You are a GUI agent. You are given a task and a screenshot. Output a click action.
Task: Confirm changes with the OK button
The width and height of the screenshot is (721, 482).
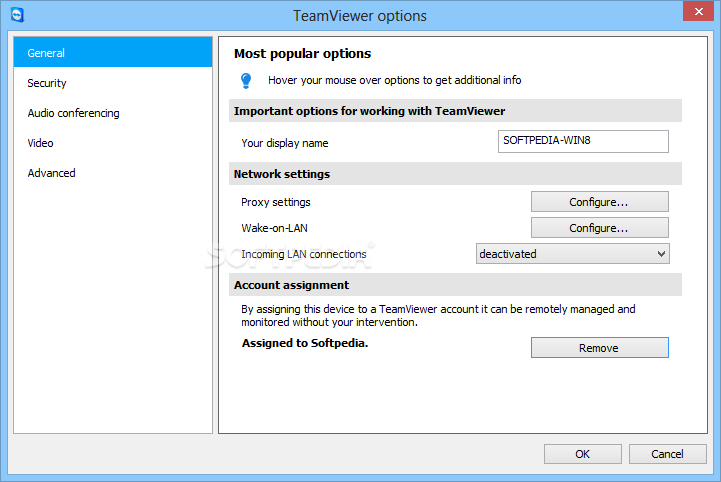[583, 454]
